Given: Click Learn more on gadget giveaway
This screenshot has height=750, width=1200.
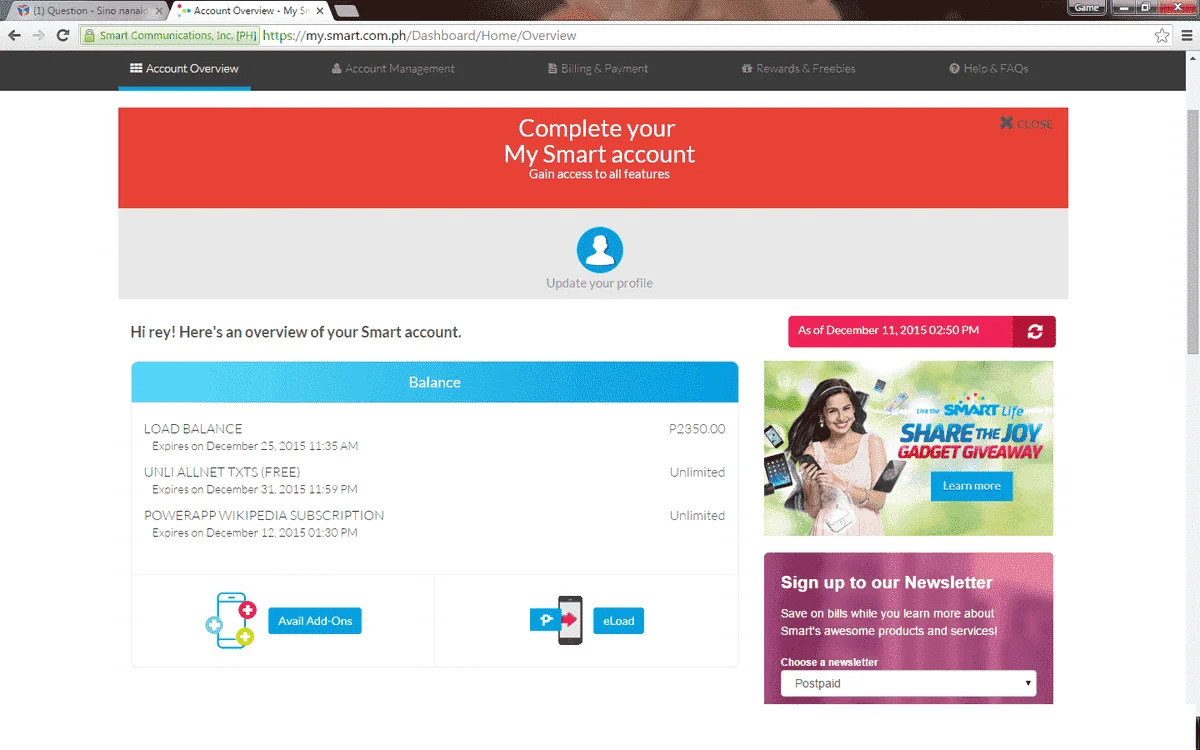Looking at the screenshot, I should [x=972, y=486].
